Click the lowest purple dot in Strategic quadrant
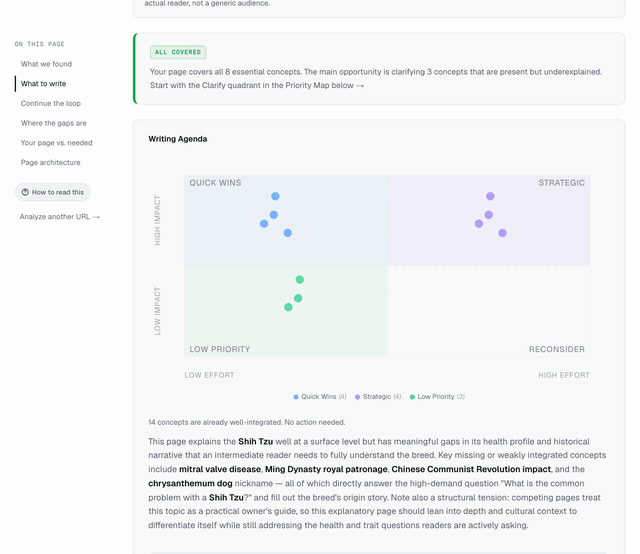This screenshot has width=640, height=554. (x=502, y=233)
